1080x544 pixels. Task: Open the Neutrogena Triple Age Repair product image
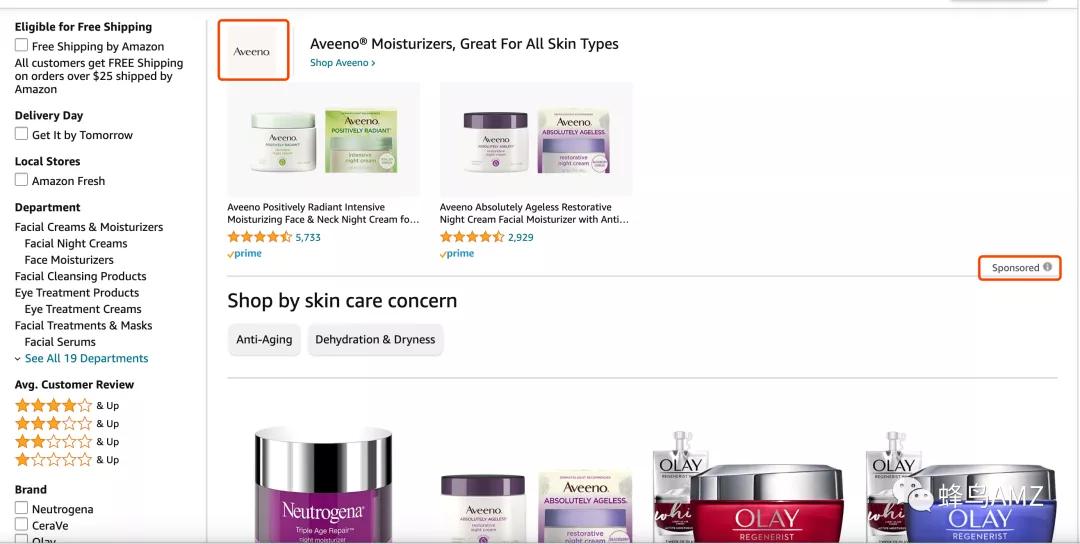click(x=323, y=484)
